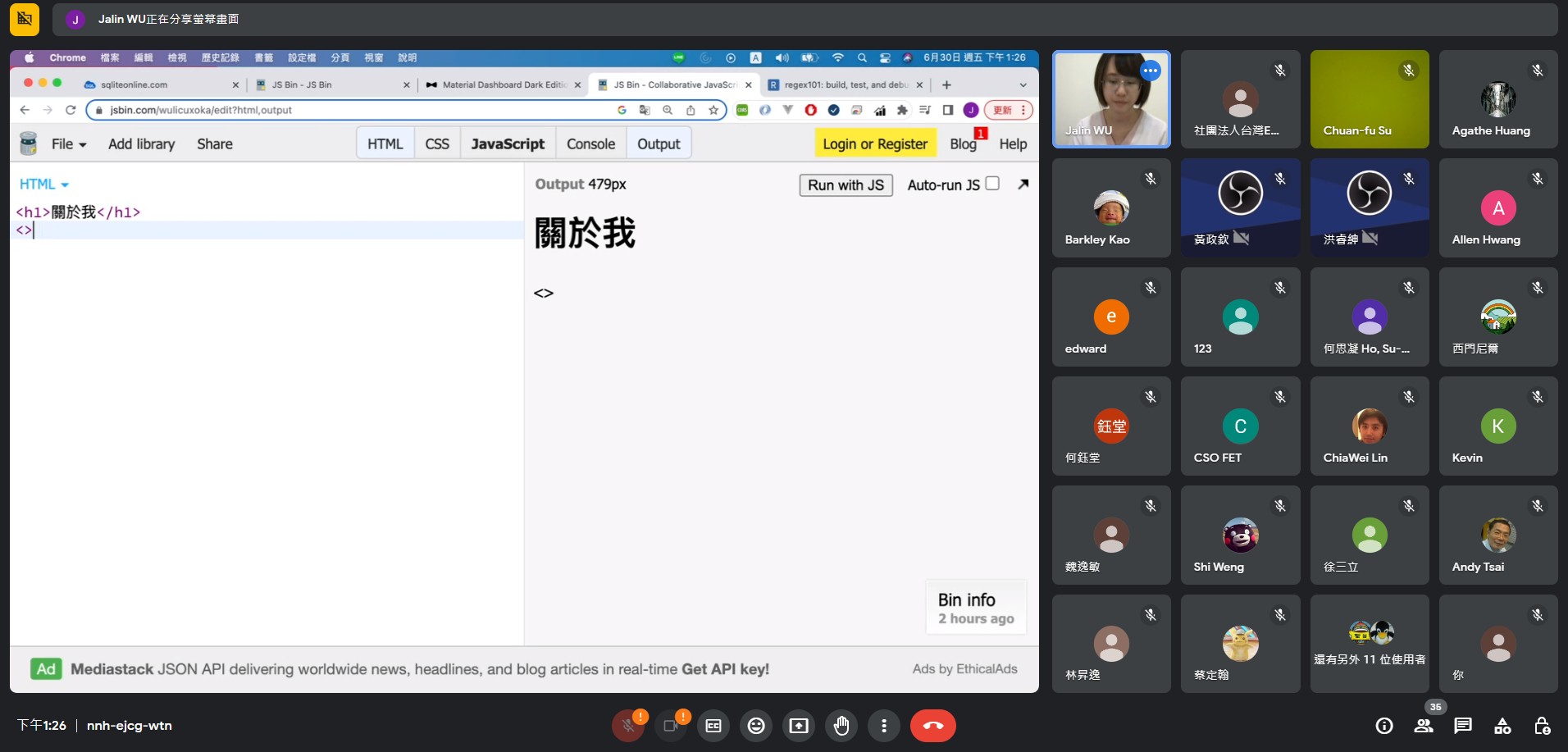The height and width of the screenshot is (752, 1568).
Task: Open more options three-dot menu in Meet
Action: [x=884, y=726]
